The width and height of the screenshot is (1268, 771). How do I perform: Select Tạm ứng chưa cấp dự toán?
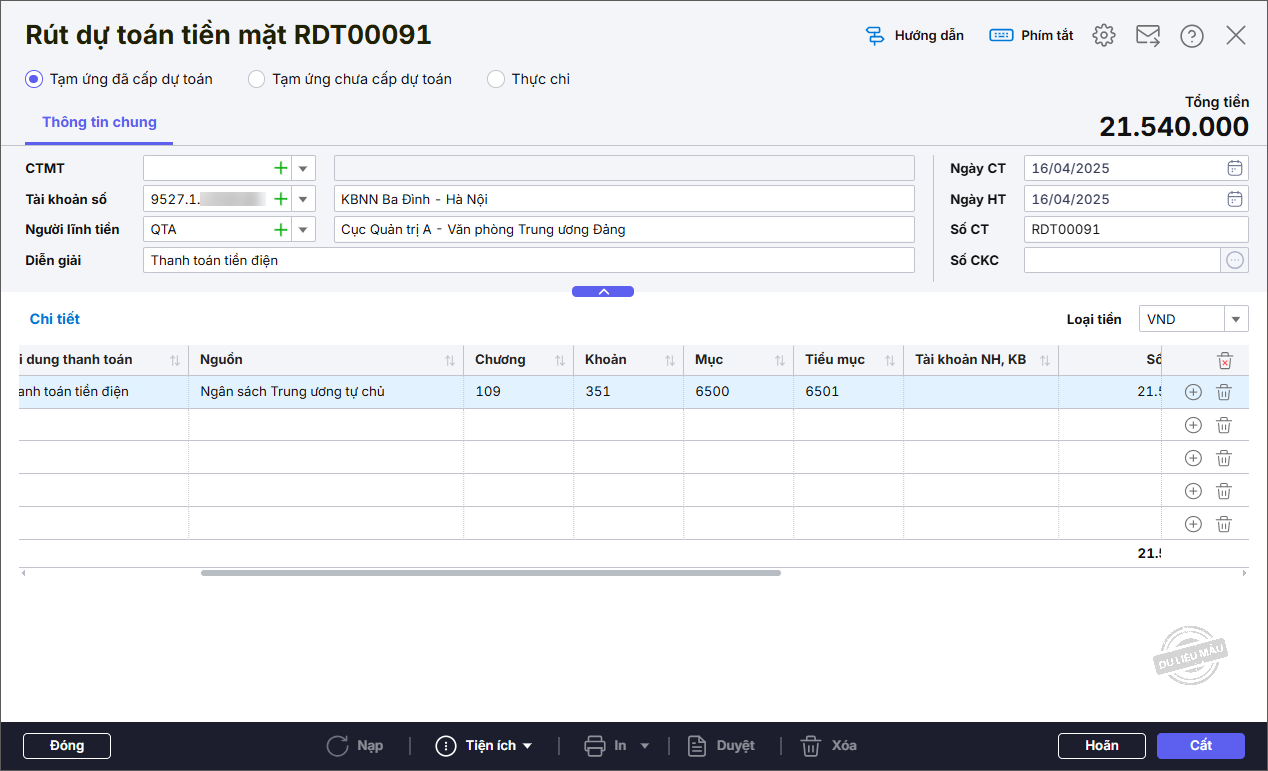click(x=257, y=79)
